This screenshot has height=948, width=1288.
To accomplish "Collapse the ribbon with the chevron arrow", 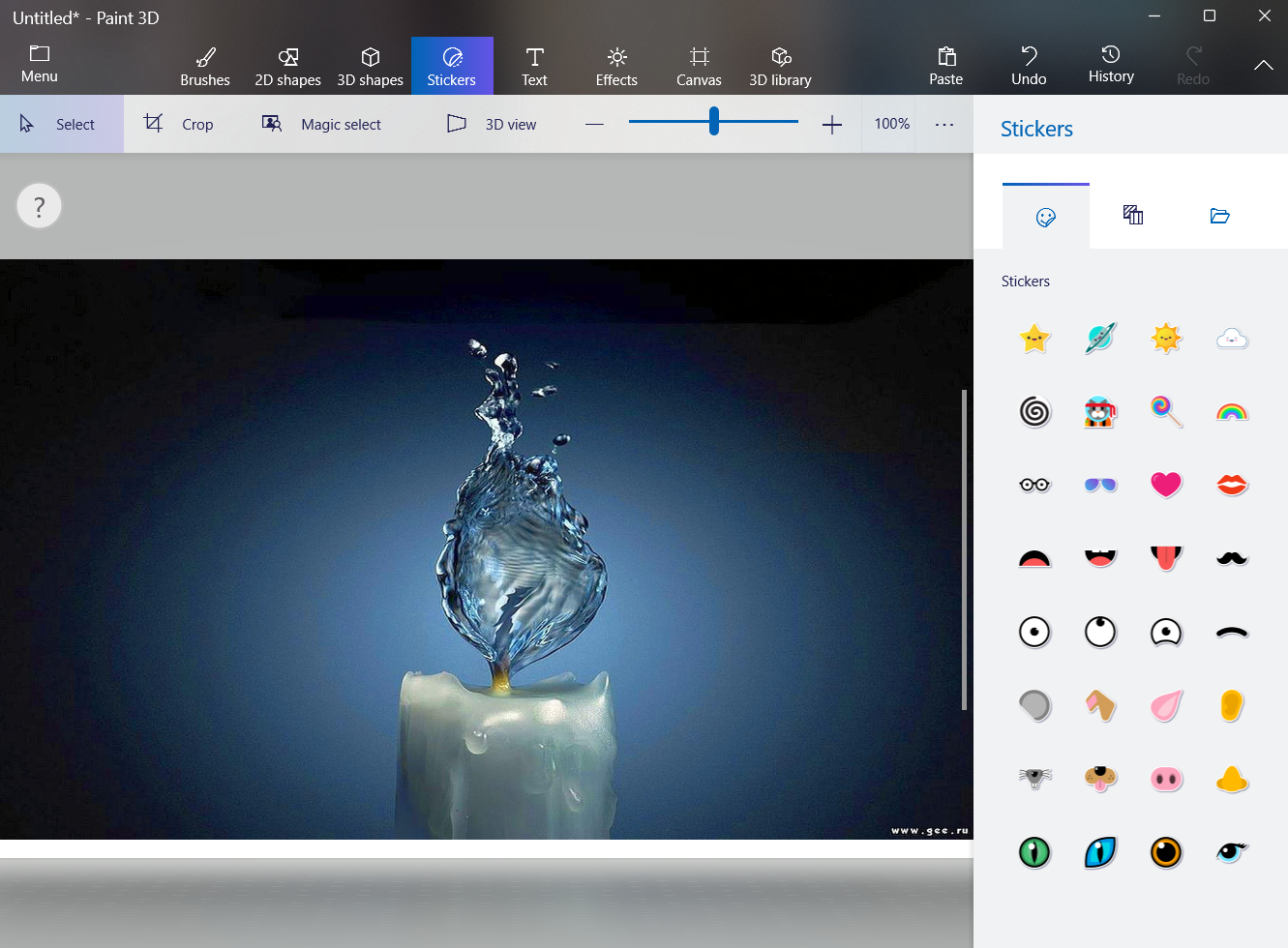I will tap(1263, 65).
